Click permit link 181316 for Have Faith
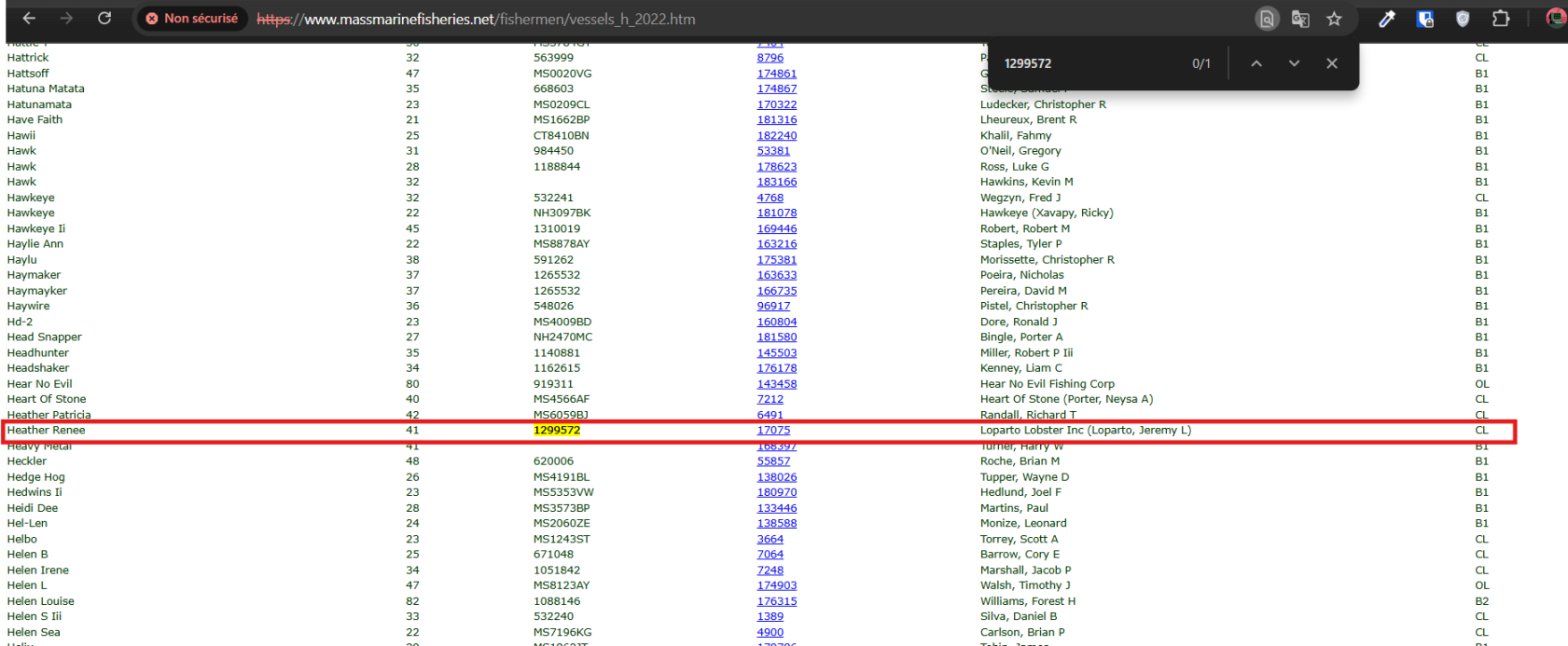This screenshot has width=1568, height=646. 776,120
